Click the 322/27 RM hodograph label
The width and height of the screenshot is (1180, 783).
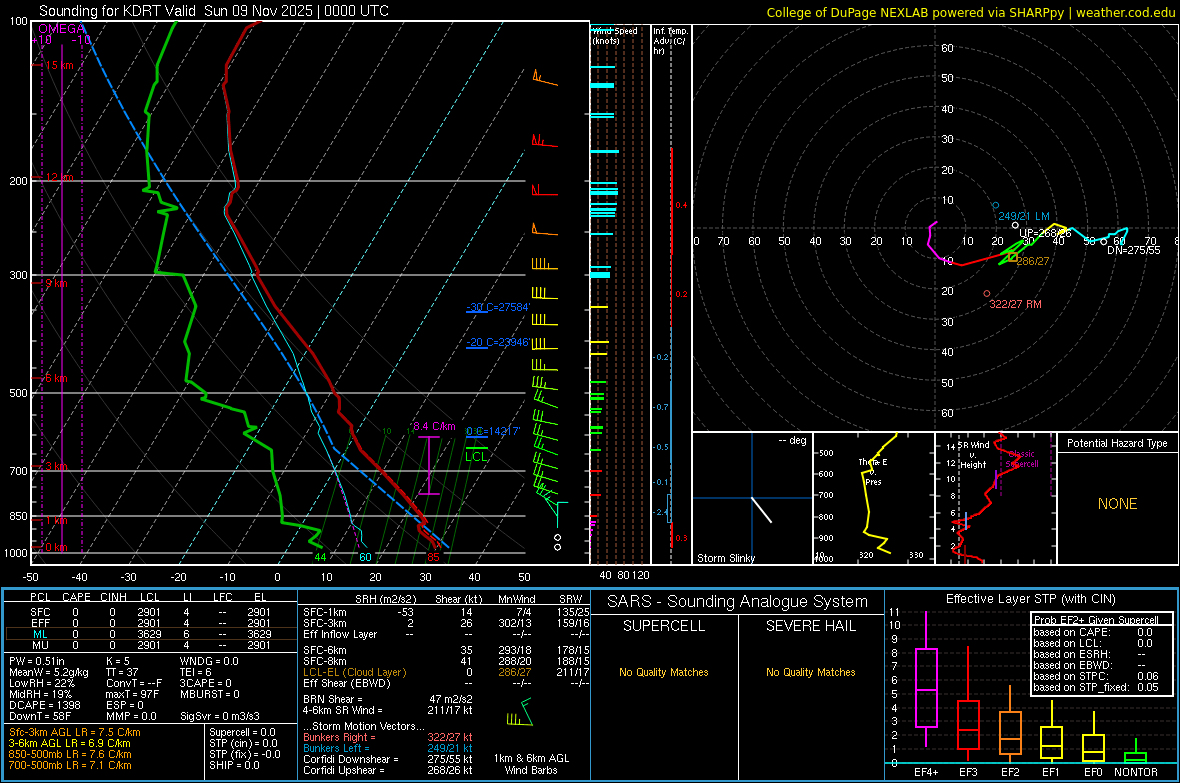(1015, 304)
